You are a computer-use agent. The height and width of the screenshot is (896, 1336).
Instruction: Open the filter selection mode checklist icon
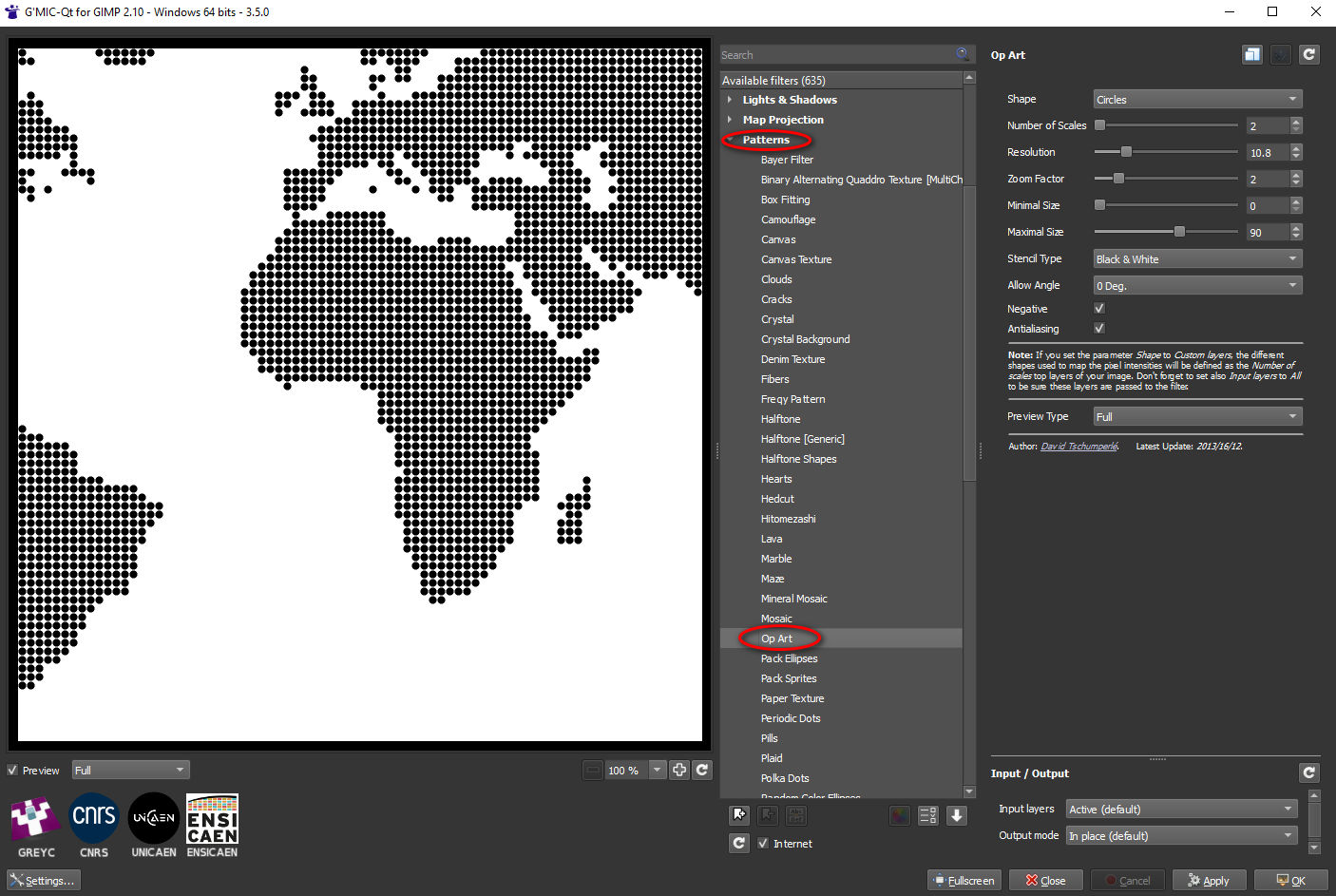(x=928, y=815)
